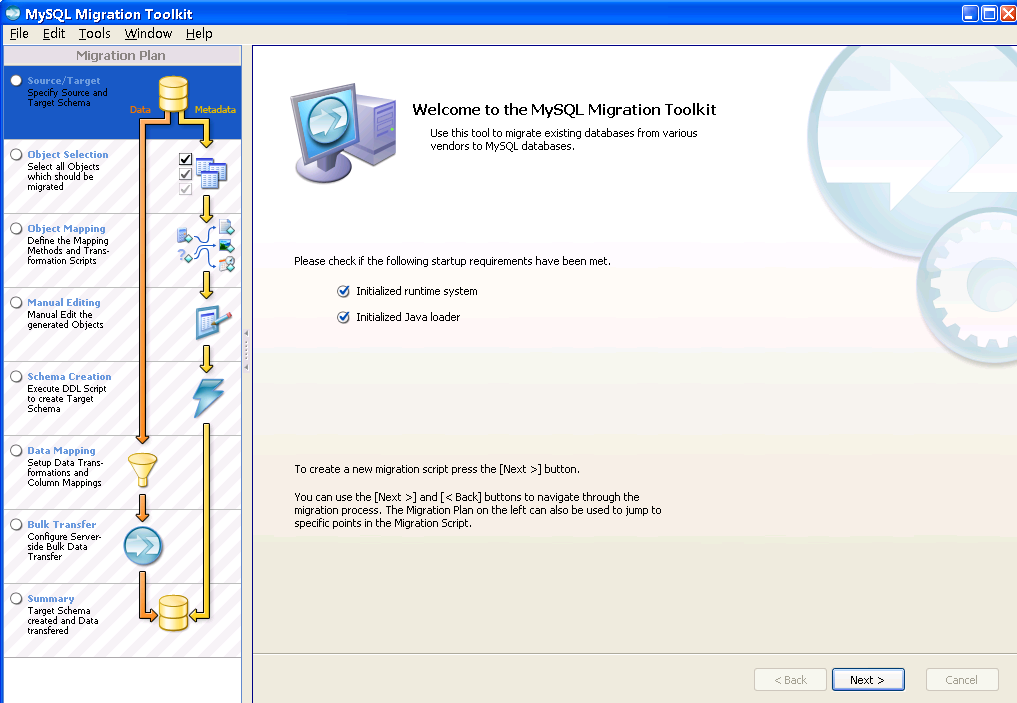The width and height of the screenshot is (1017, 703).
Task: Select the Source/Target radio button
Action: click(16, 80)
